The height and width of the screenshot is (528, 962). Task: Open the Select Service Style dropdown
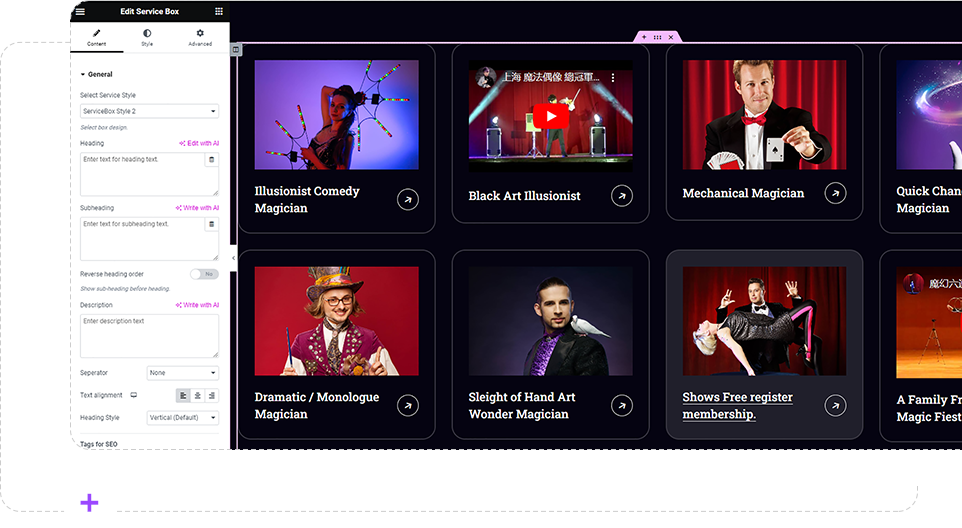point(149,111)
